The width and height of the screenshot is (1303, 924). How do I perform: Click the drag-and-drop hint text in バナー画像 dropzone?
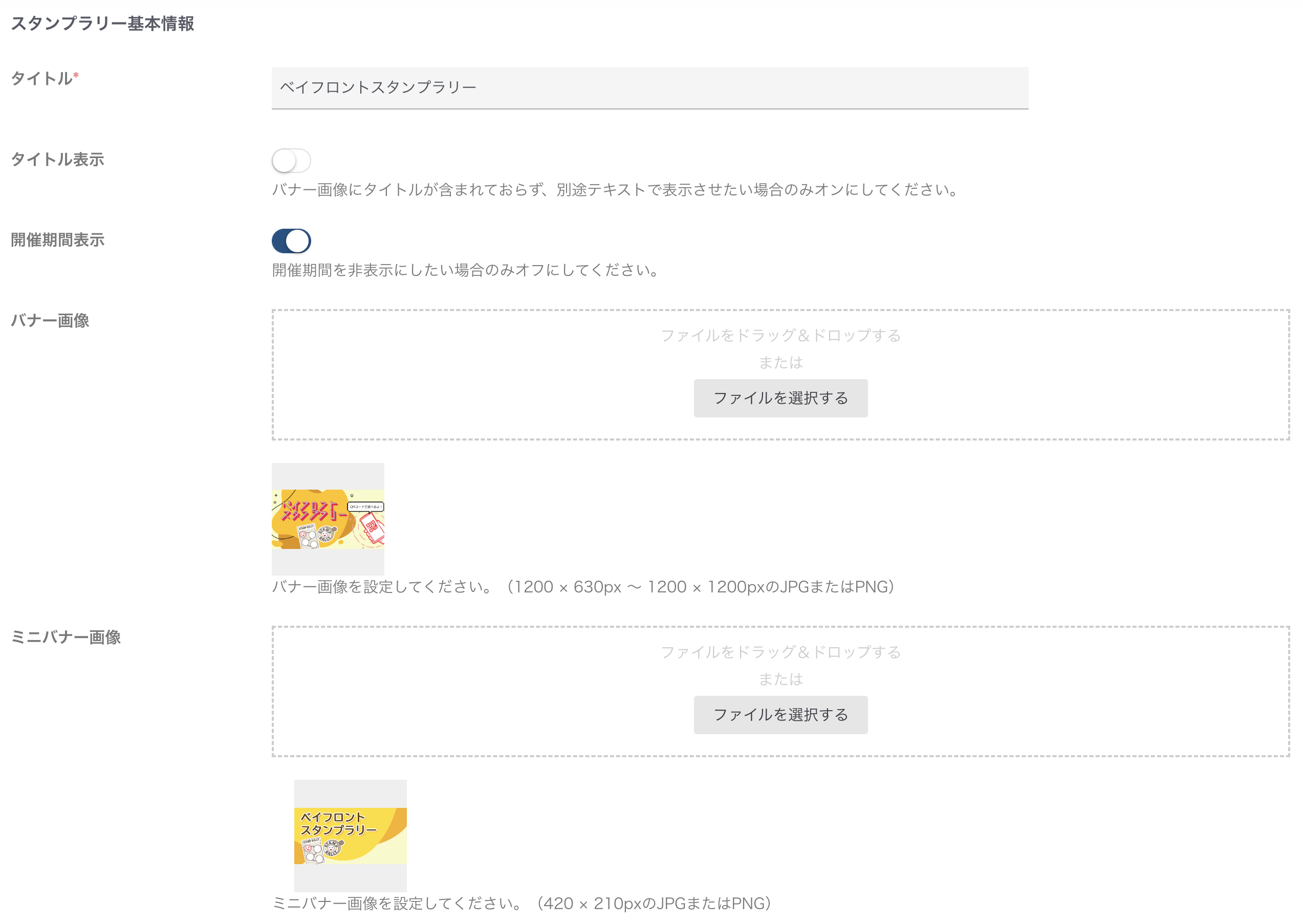tap(780, 335)
